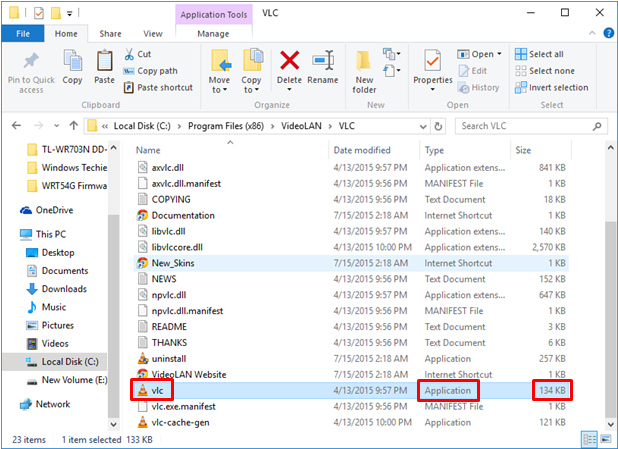Open Desktop in navigation pane
This screenshot has width=618, height=449.
(x=50, y=252)
